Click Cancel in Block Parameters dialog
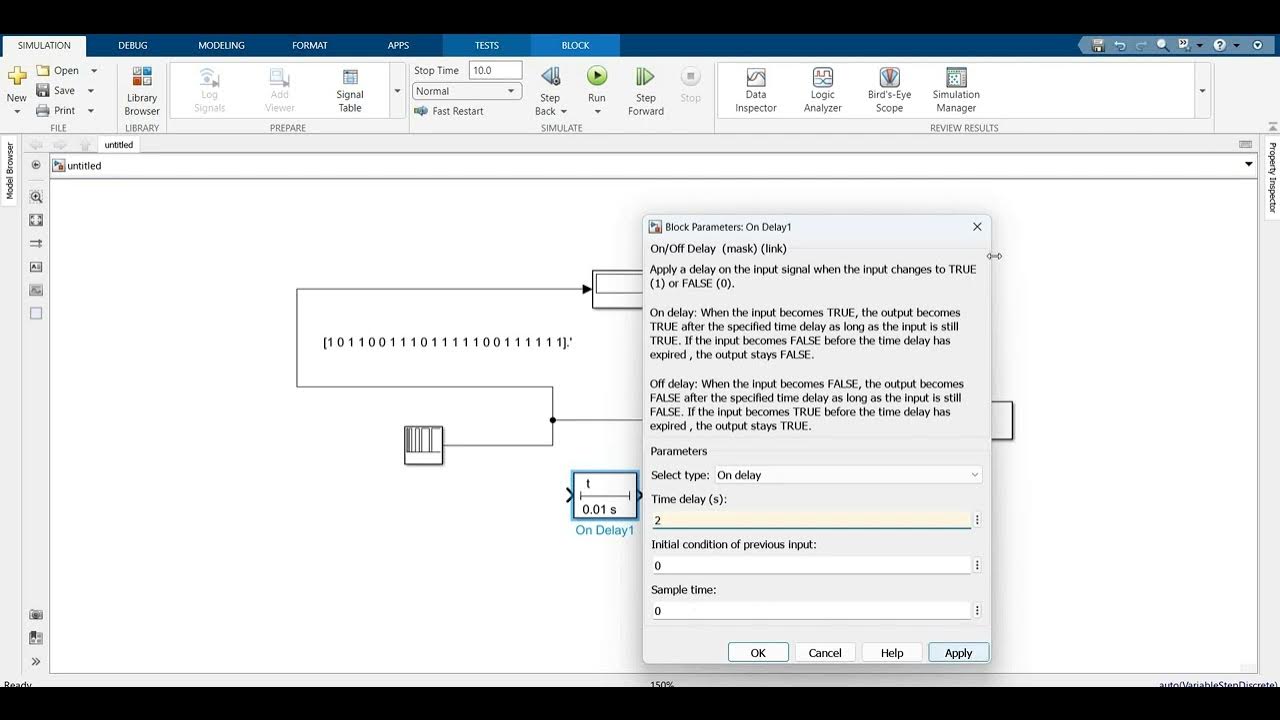 pyautogui.click(x=825, y=652)
